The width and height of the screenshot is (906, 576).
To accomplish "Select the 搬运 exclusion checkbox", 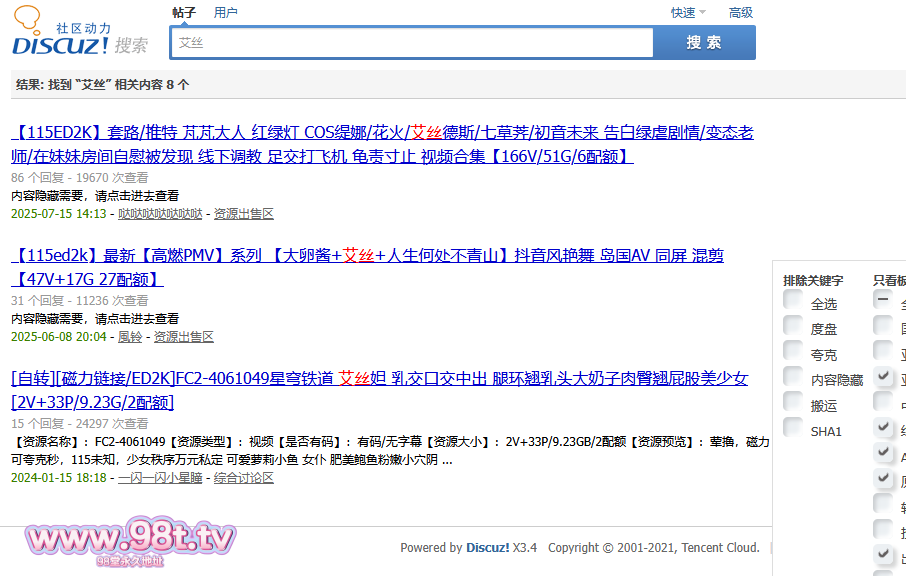I will pos(793,403).
